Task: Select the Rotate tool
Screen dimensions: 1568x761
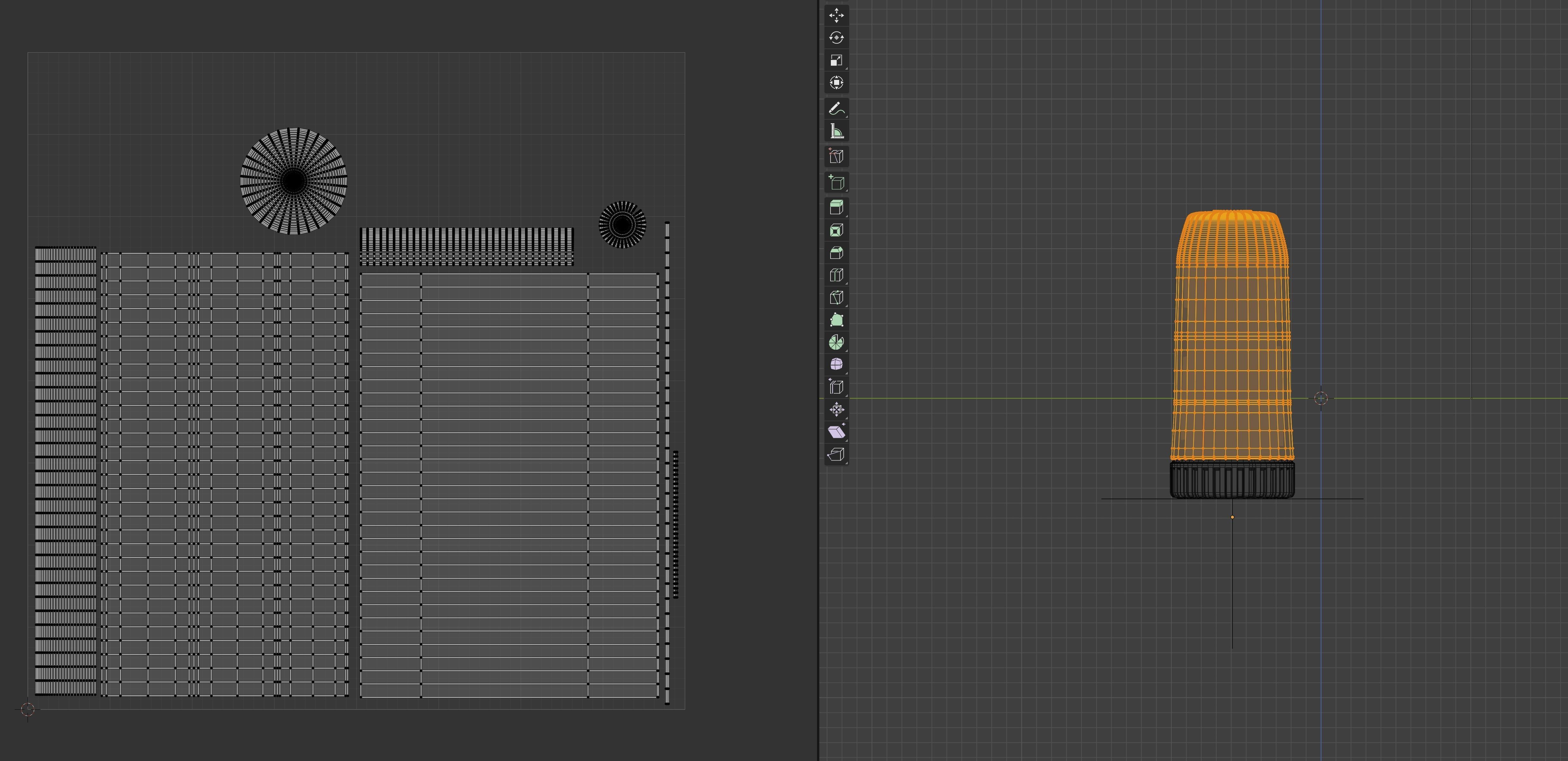Action: click(836, 38)
